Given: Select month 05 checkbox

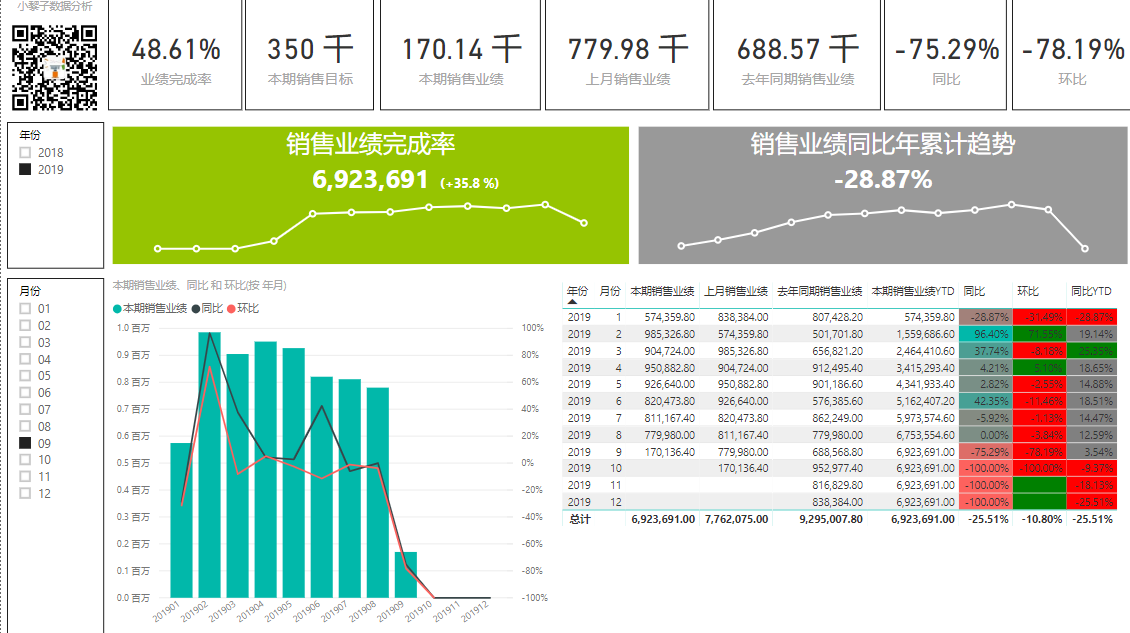Looking at the screenshot, I should [x=25, y=376].
